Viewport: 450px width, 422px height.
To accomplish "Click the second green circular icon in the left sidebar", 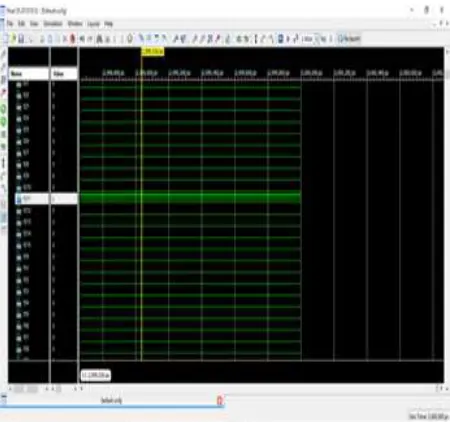I will 4,121.
